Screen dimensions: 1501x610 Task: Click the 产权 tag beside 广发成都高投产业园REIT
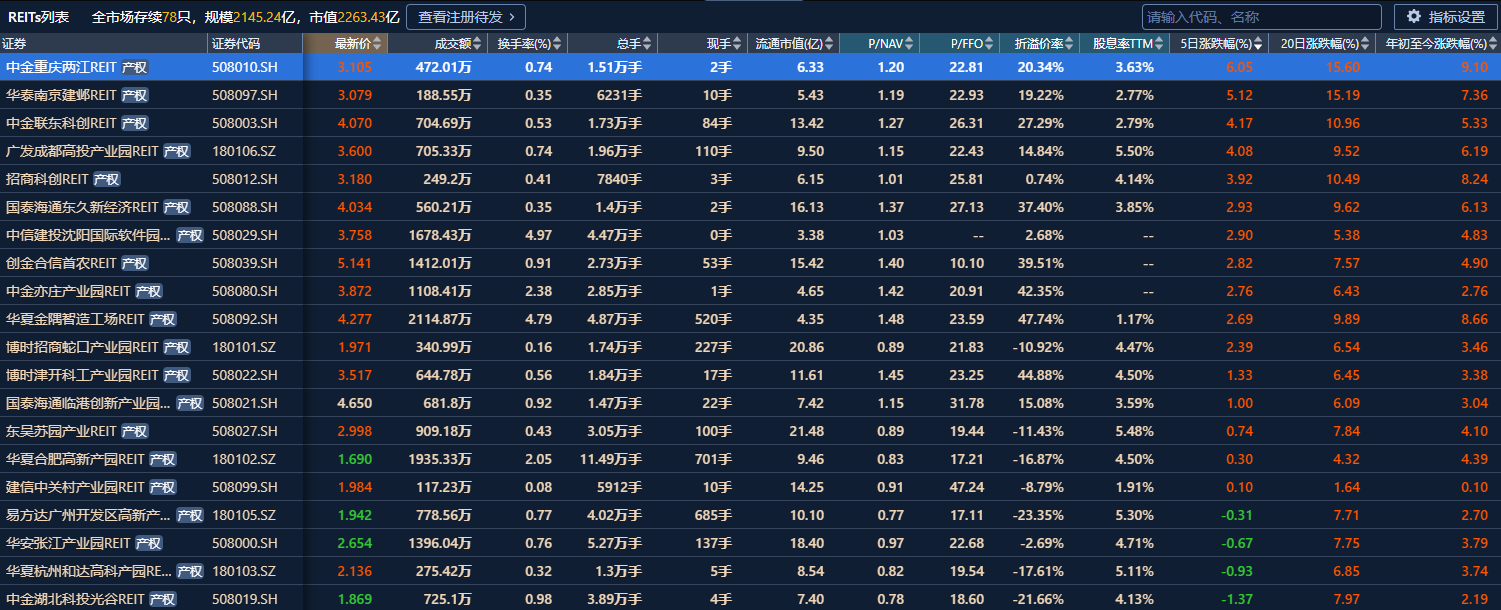[177, 151]
